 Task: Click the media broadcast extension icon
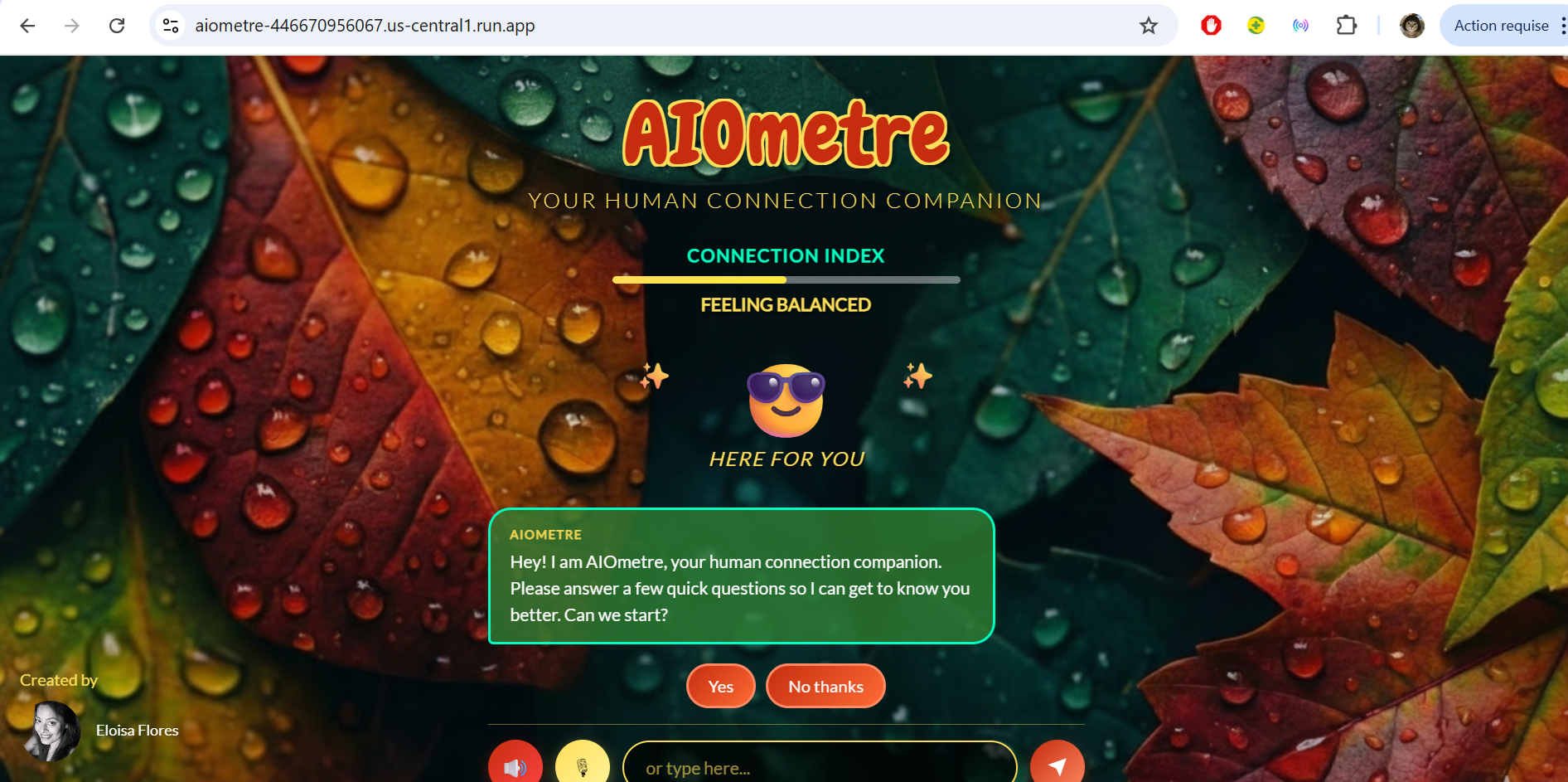tap(1300, 26)
